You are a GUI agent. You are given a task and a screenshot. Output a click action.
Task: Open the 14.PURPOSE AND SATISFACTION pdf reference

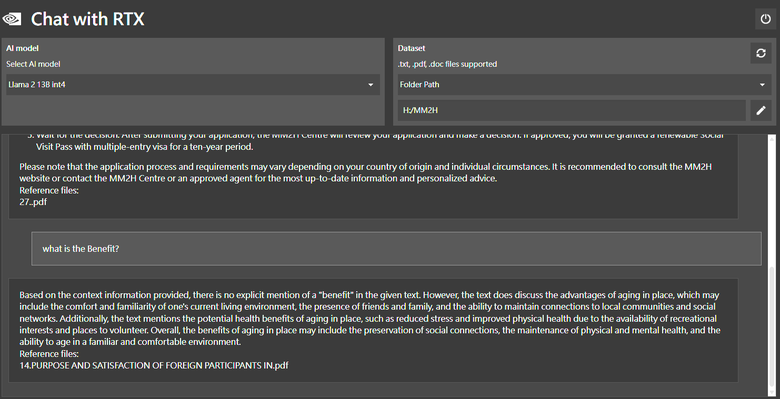point(154,365)
